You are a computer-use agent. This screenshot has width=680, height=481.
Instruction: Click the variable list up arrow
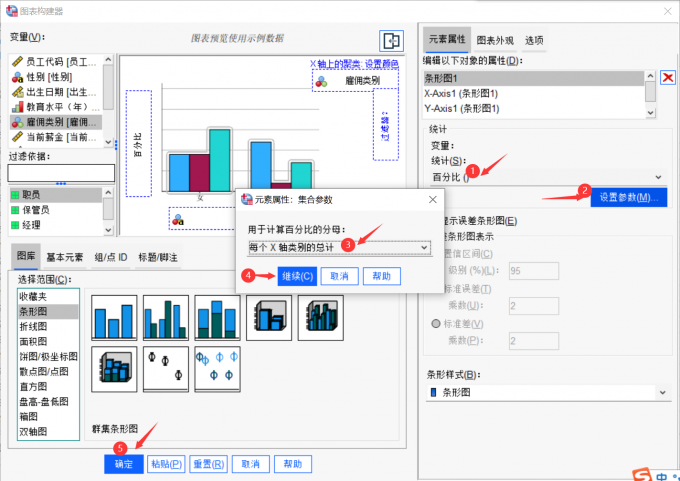[x=108, y=59]
